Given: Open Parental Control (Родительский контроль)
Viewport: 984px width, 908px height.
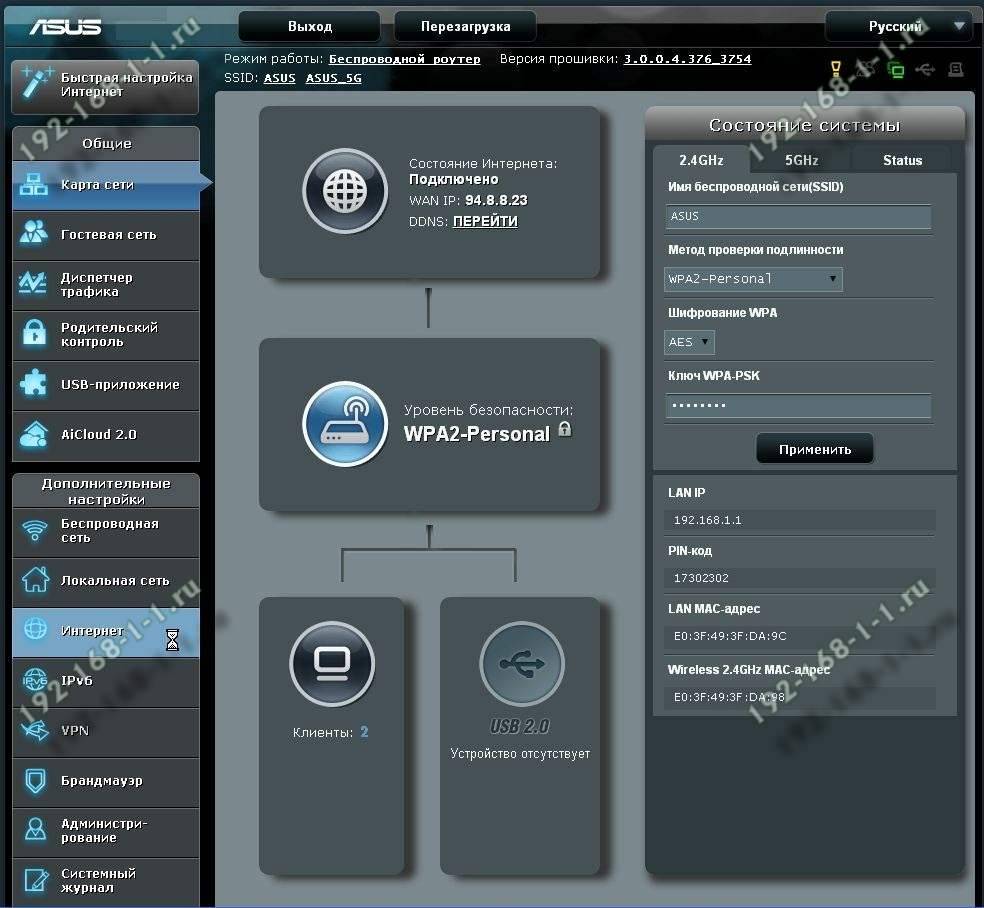Looking at the screenshot, I should click(x=106, y=335).
